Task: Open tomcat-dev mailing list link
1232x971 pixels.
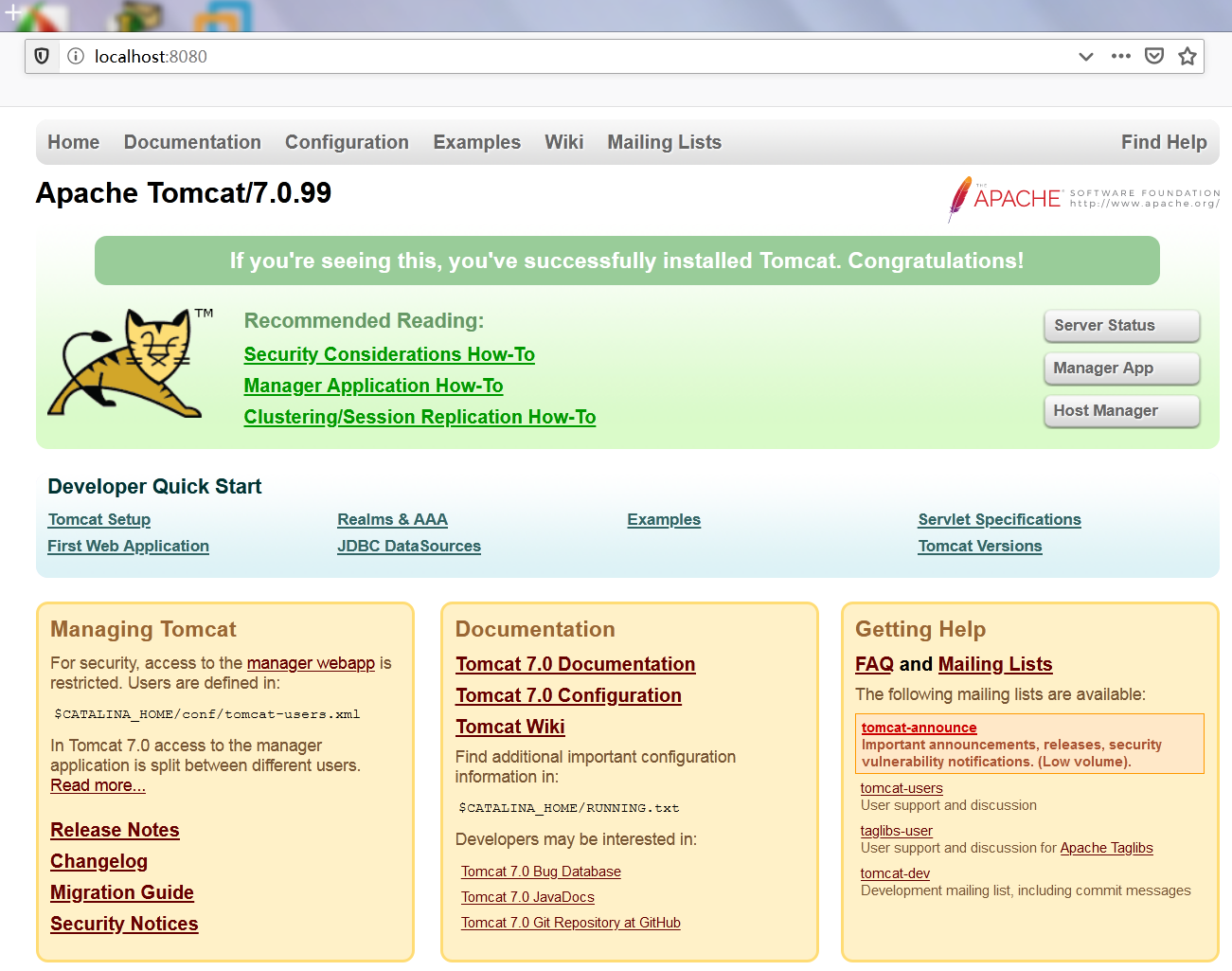Action: pos(895,873)
